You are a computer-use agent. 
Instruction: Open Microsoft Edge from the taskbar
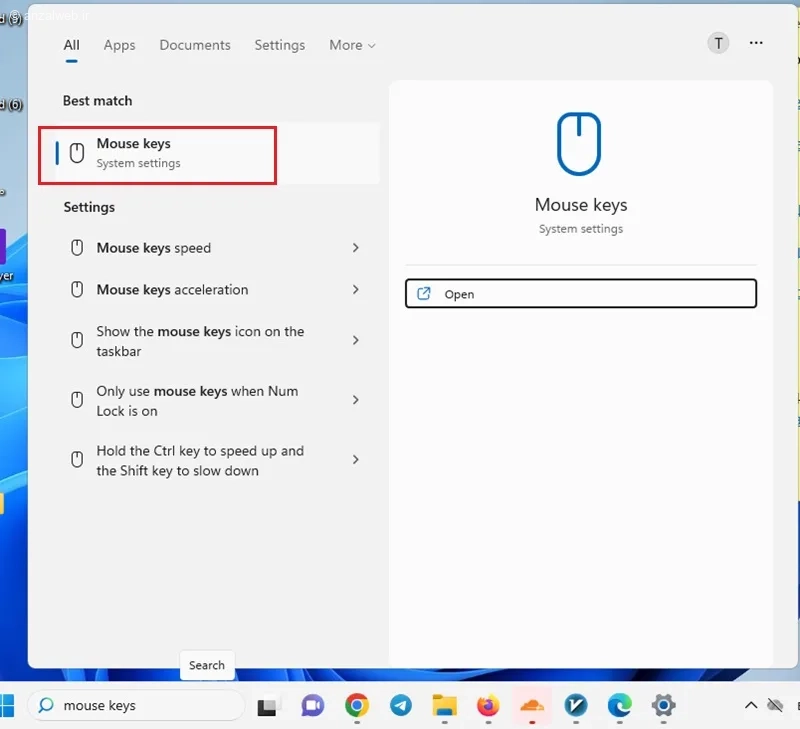(x=619, y=705)
